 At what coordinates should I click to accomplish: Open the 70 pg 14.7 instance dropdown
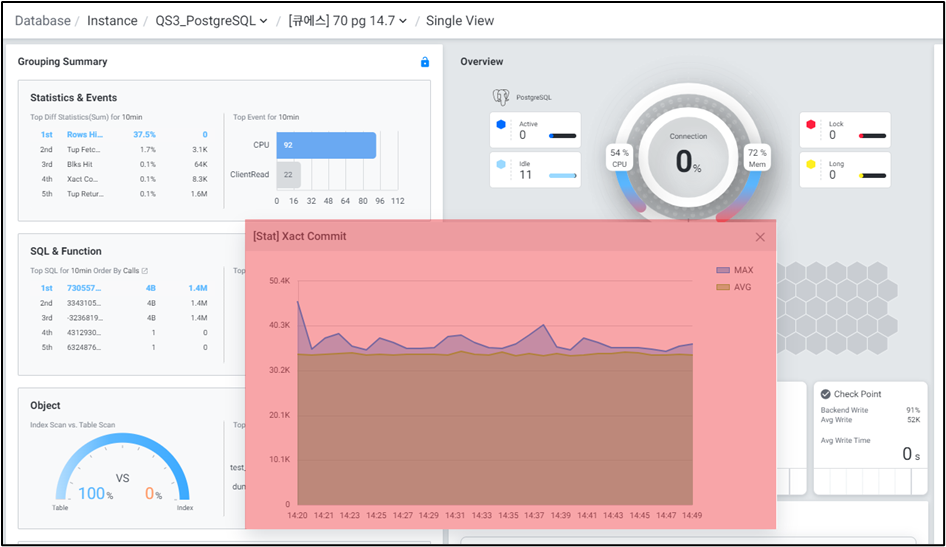347,21
